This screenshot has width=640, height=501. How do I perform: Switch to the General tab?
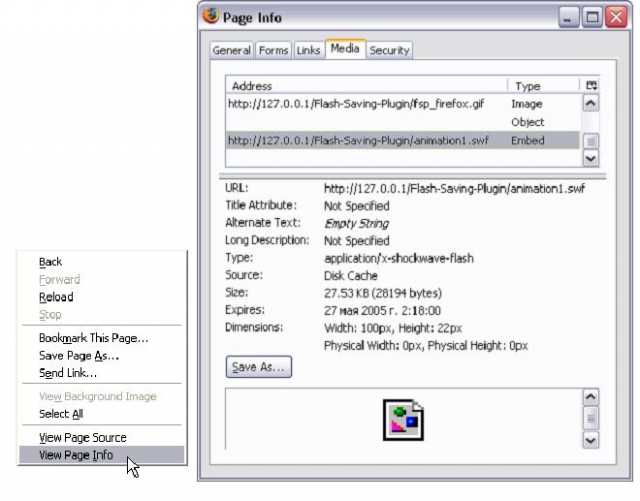tap(232, 50)
